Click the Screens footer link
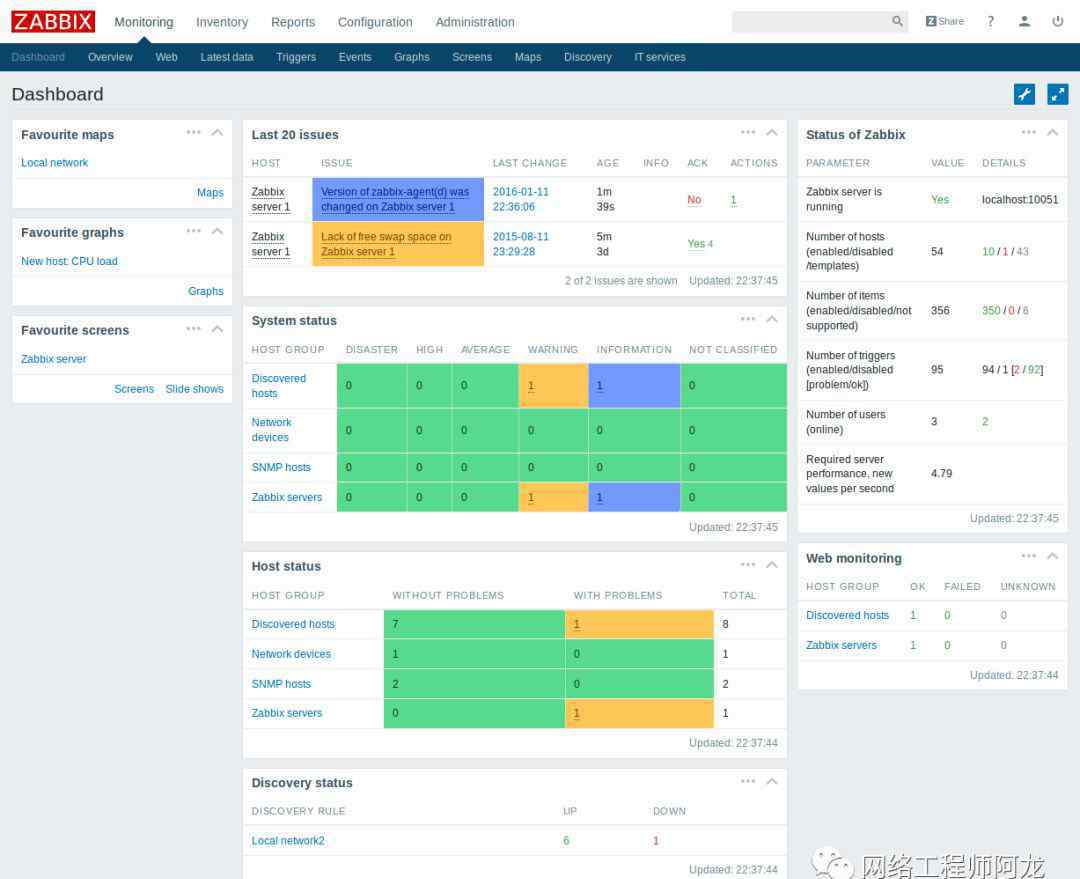Viewport: 1080px width, 879px height. (134, 389)
